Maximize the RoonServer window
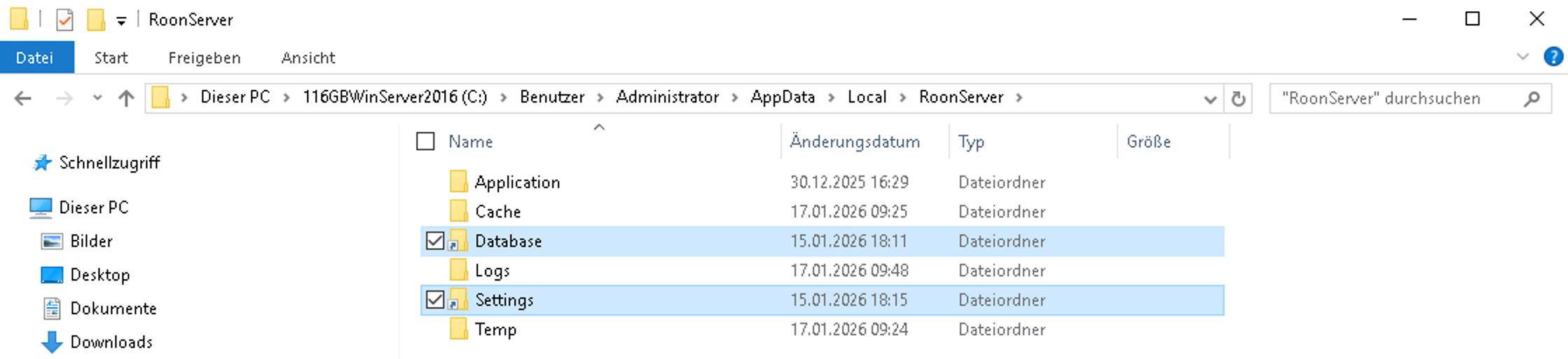The height and width of the screenshot is (359, 1568). (x=1473, y=19)
